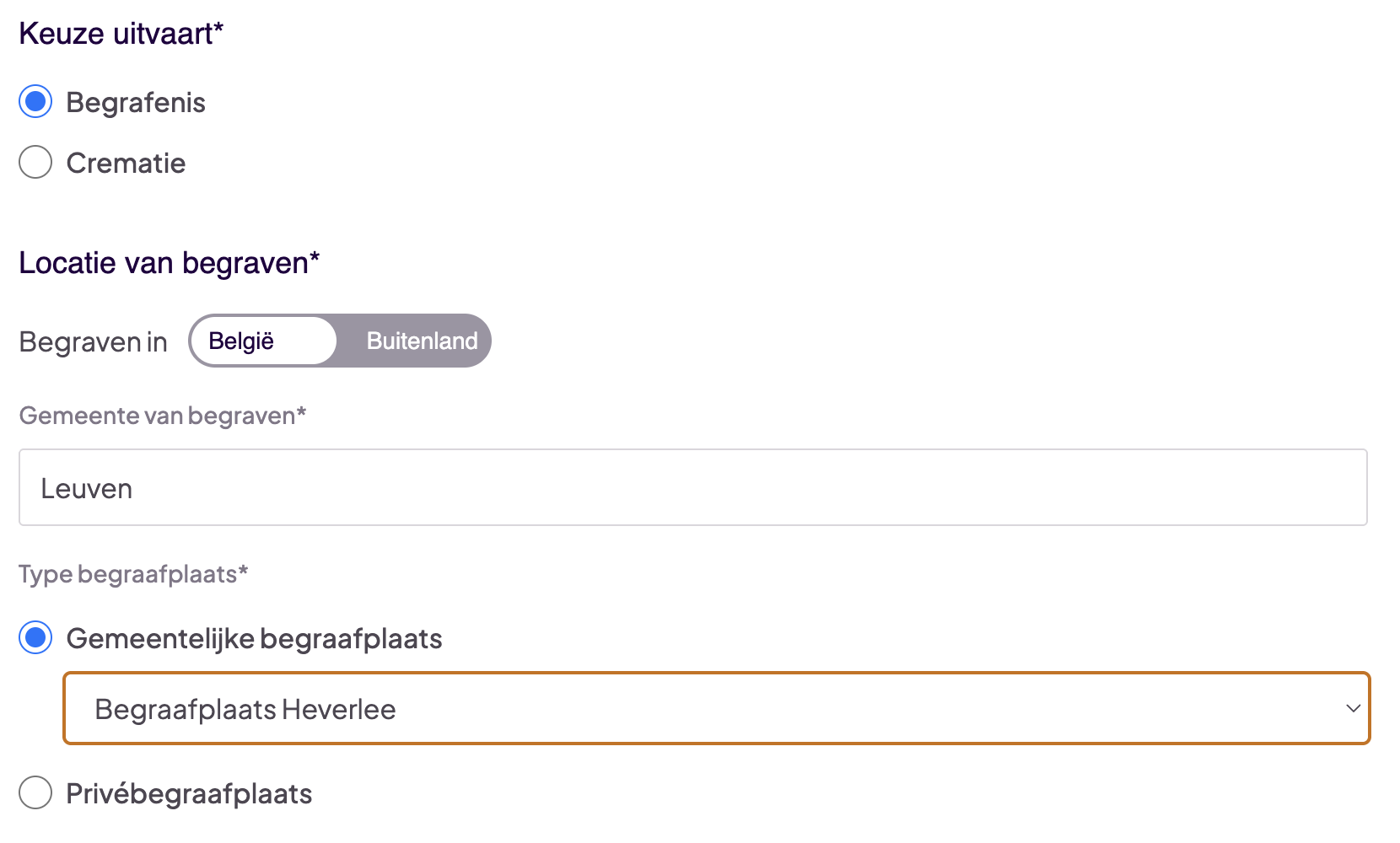Switch the burial toggle to Buitenland
1400x843 pixels.
pos(422,341)
